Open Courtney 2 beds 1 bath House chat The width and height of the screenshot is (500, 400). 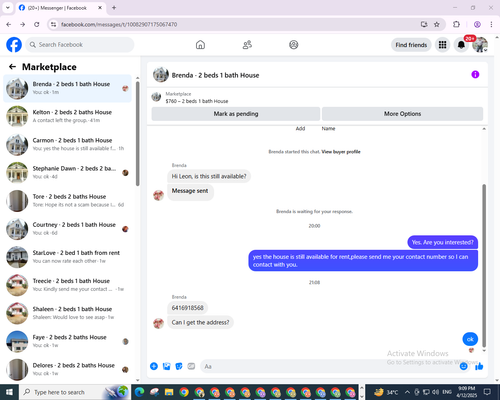[68, 229]
